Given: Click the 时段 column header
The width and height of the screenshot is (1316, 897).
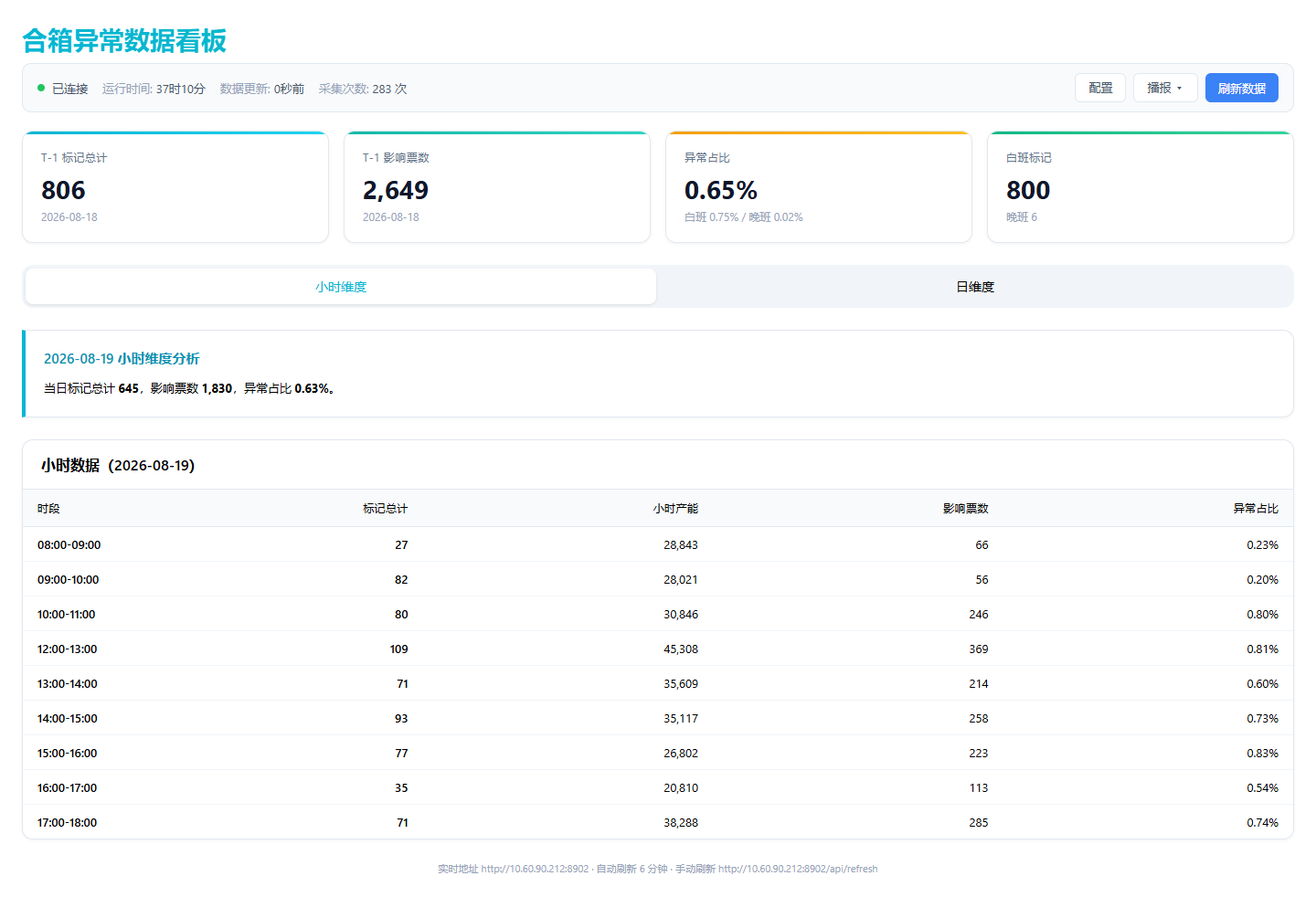Looking at the screenshot, I should click(48, 509).
